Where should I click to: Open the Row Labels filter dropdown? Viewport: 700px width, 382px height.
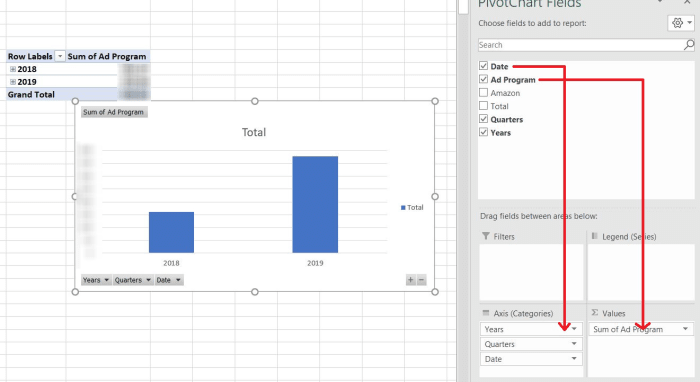coord(59,56)
